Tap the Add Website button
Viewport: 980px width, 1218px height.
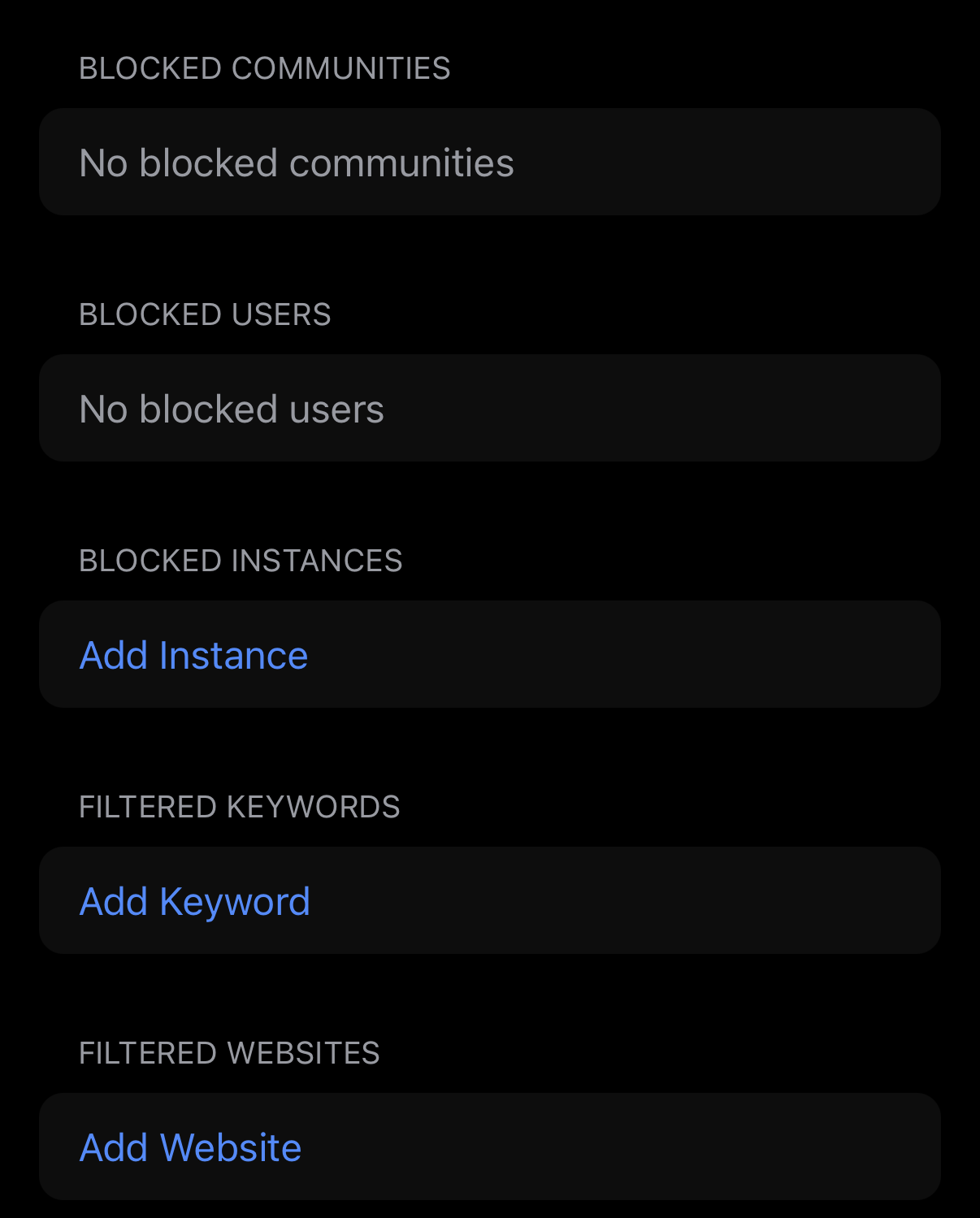(x=190, y=1147)
